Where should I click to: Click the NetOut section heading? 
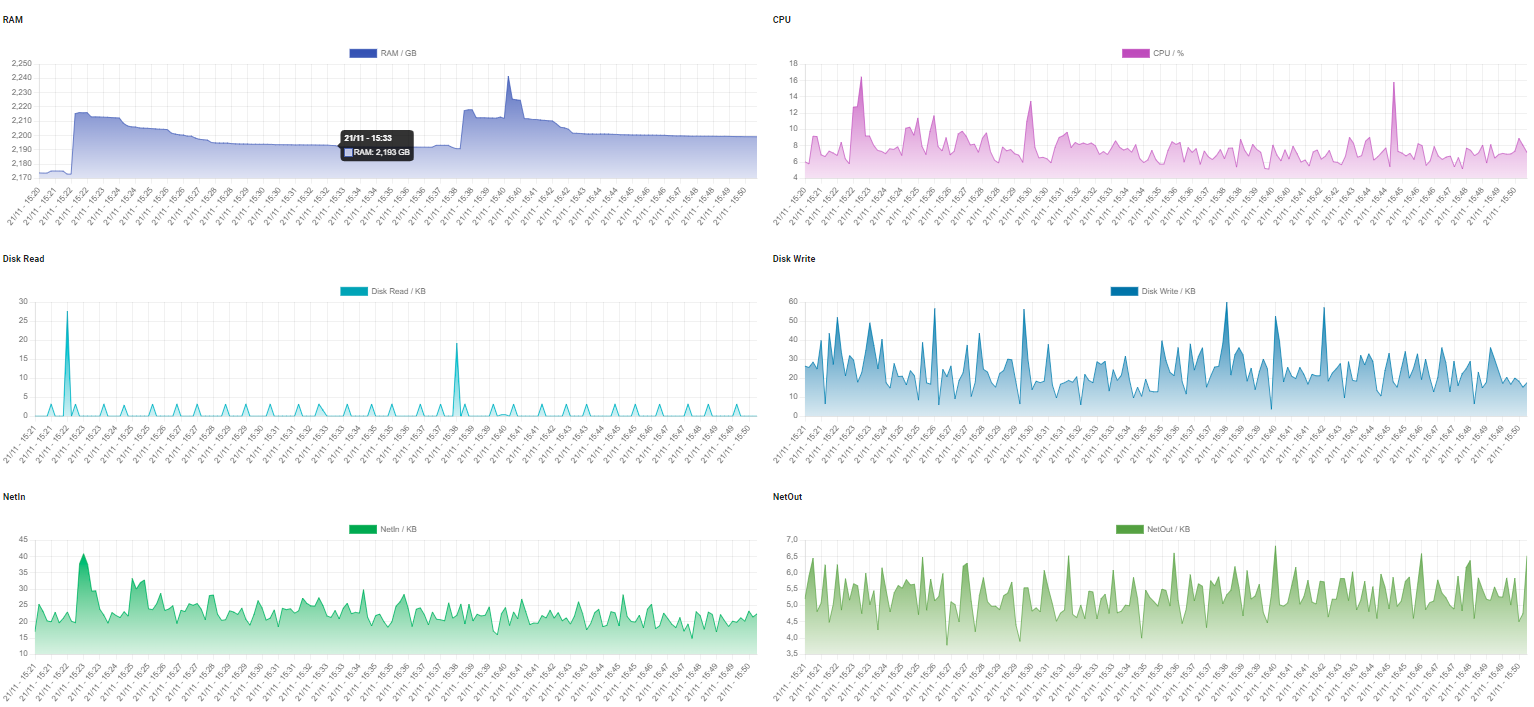coord(788,496)
